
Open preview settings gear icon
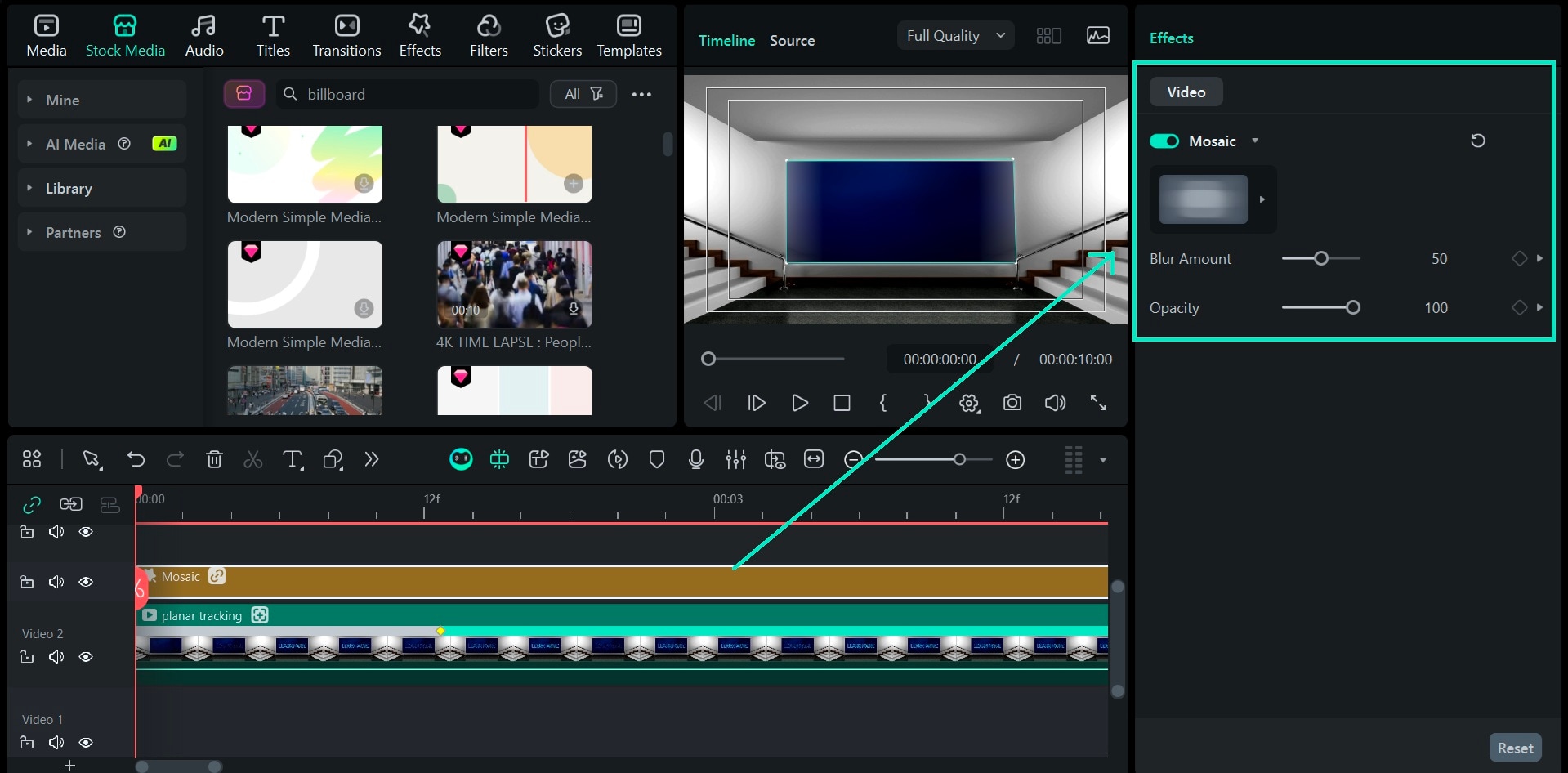[x=969, y=403]
